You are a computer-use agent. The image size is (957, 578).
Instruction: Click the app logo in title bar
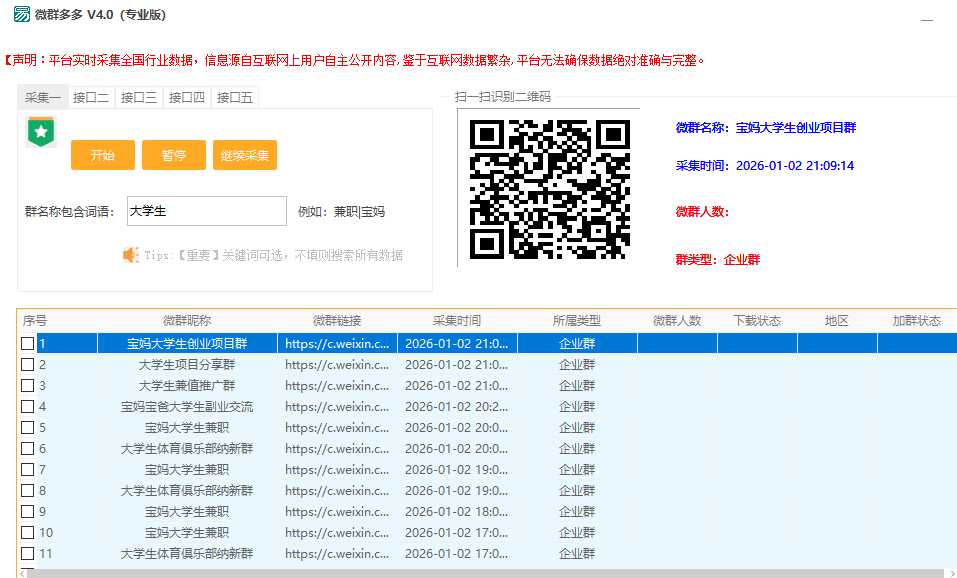coord(20,14)
